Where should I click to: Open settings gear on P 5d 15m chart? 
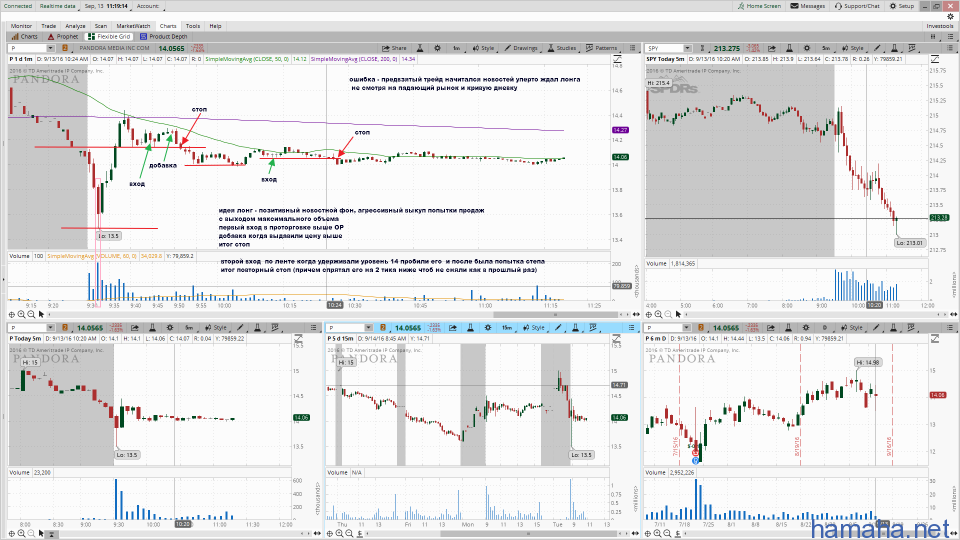tap(488, 328)
